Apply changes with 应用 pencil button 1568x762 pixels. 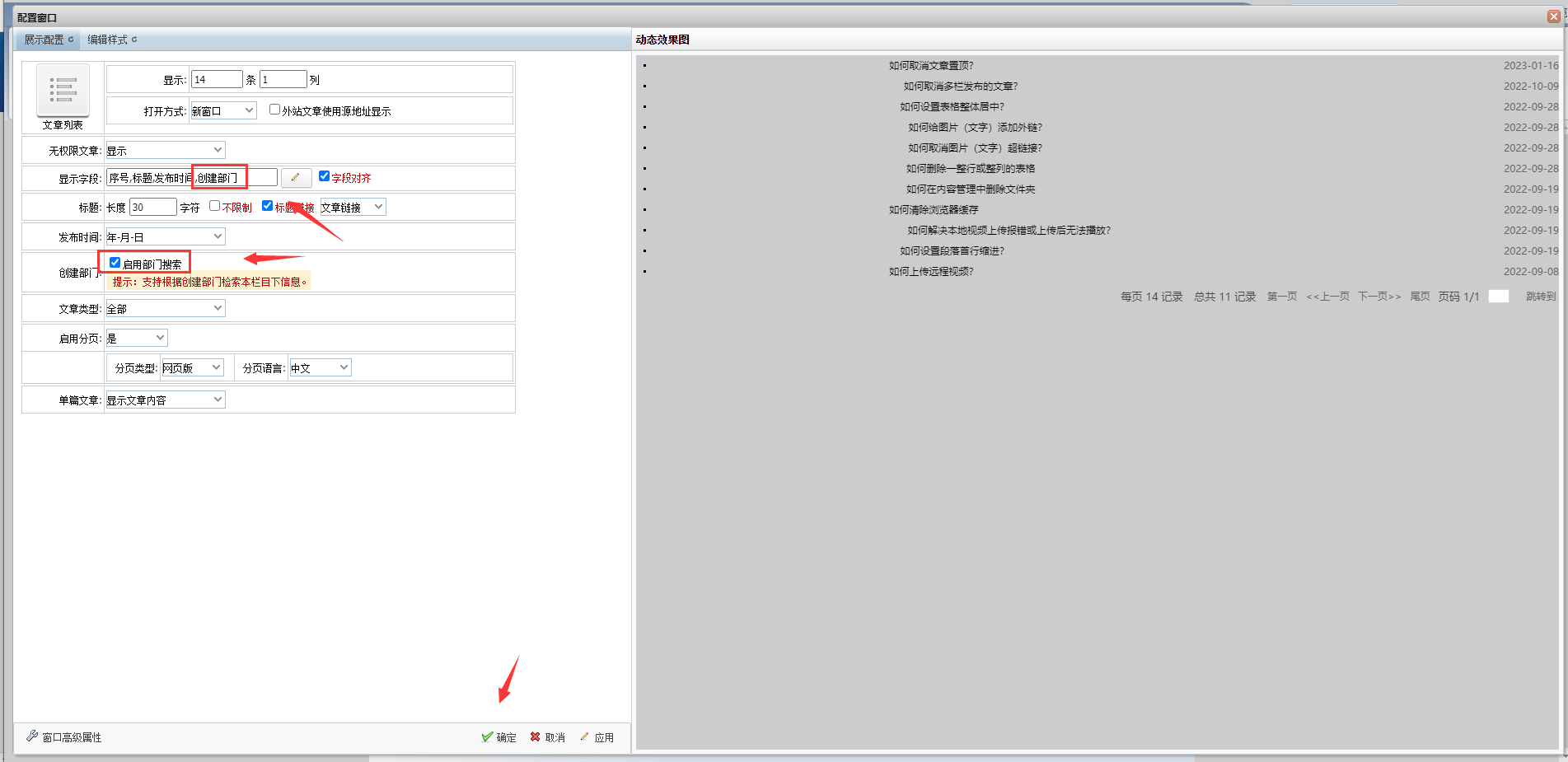coord(597,737)
